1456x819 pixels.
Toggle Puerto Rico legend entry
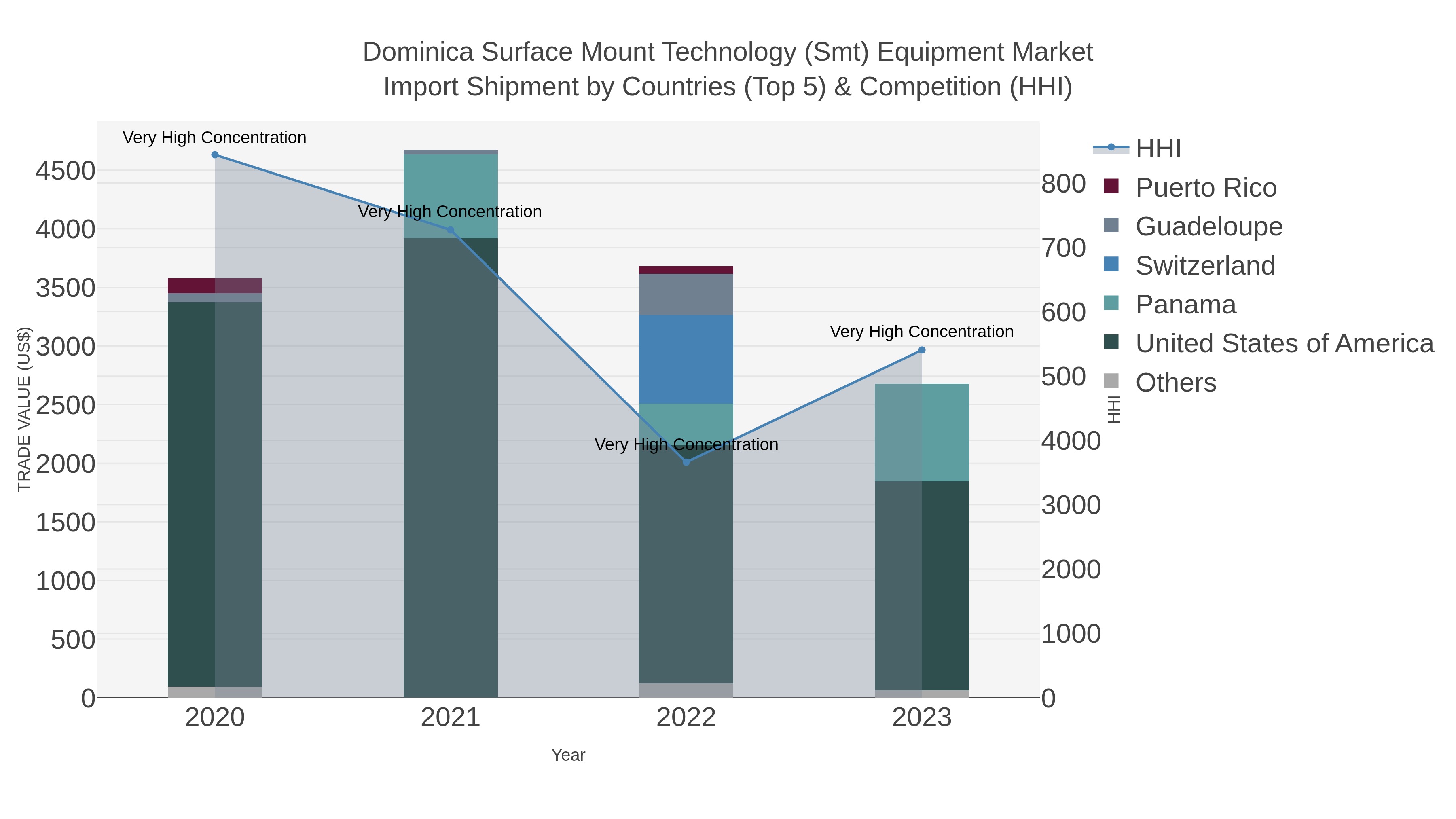coord(1190,187)
